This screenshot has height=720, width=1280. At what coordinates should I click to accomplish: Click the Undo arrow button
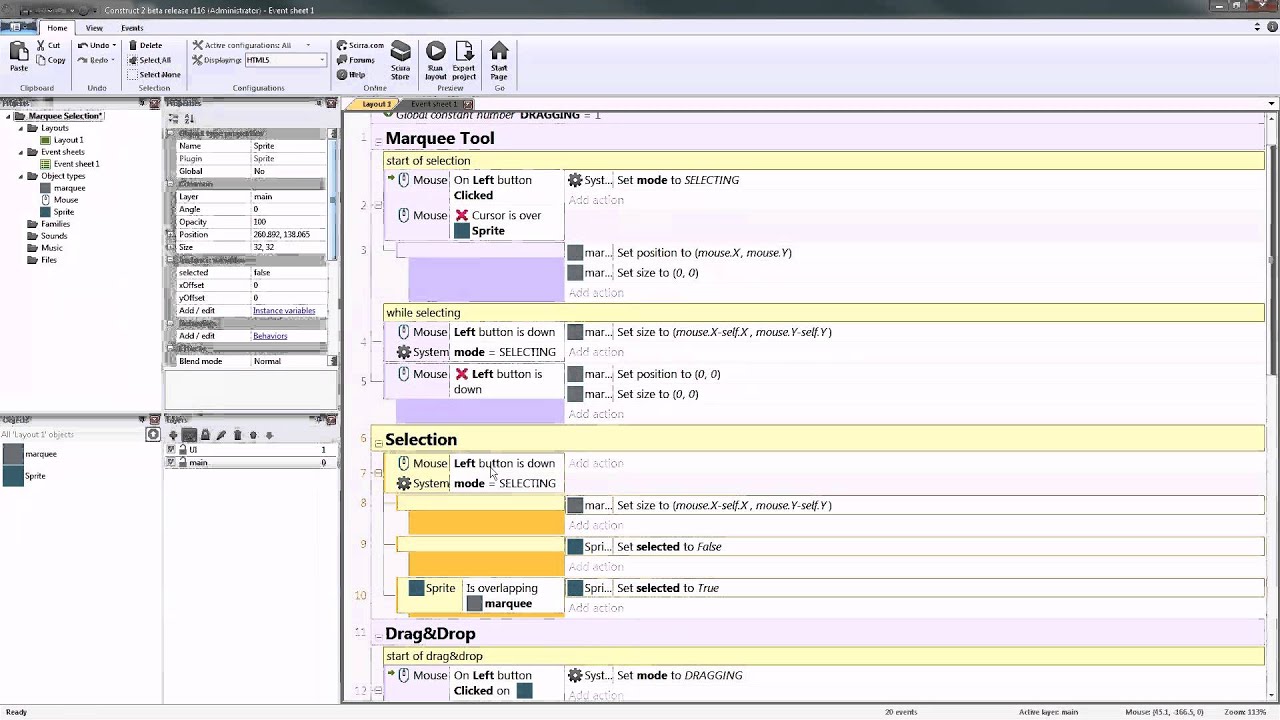click(x=95, y=45)
